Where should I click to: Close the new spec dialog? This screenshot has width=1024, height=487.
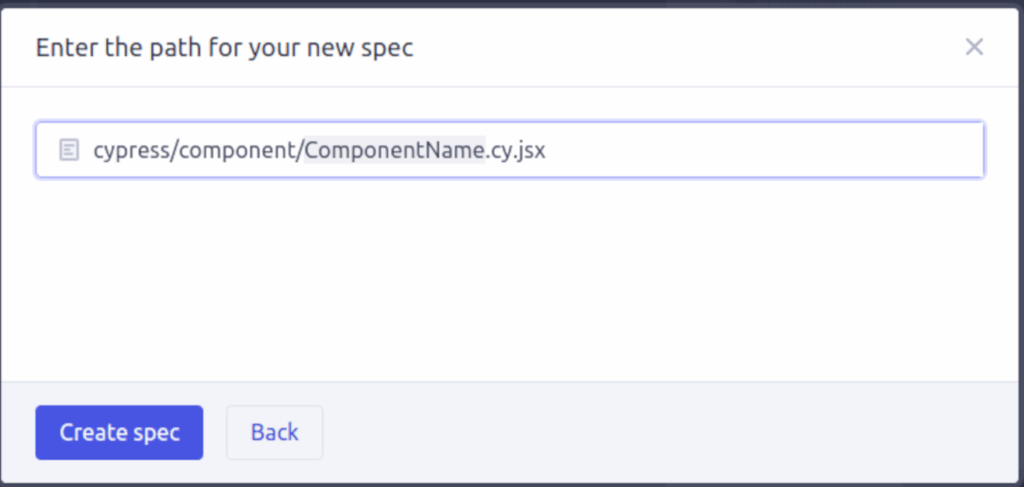coord(974,47)
